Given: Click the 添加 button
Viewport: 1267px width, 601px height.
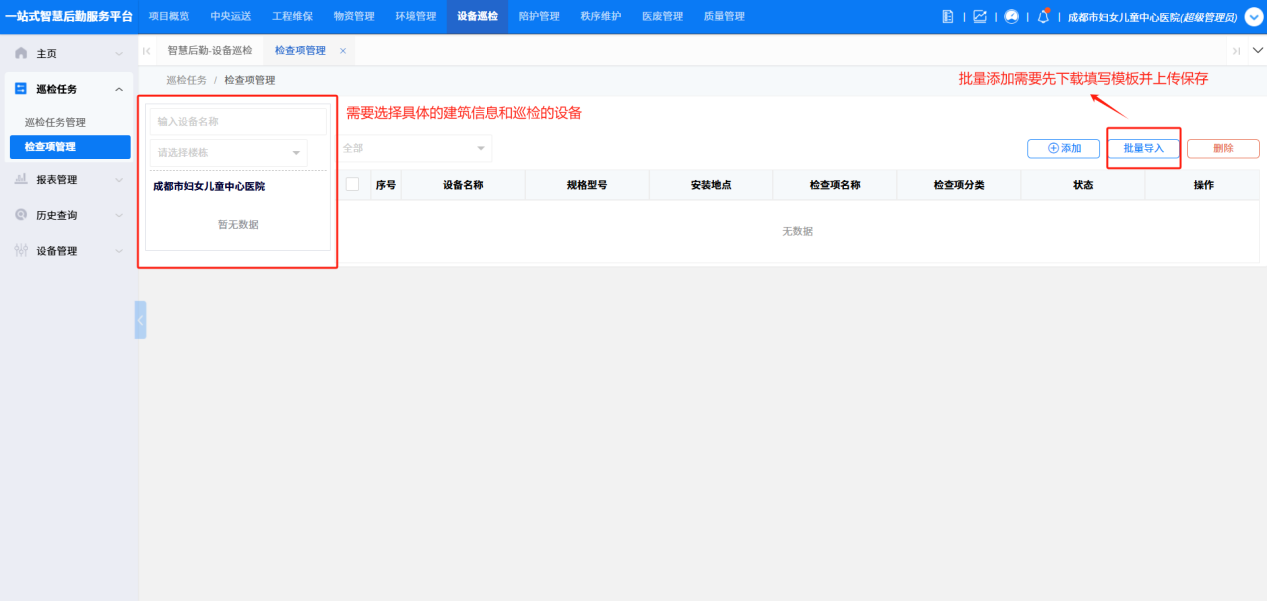Looking at the screenshot, I should [x=1064, y=148].
